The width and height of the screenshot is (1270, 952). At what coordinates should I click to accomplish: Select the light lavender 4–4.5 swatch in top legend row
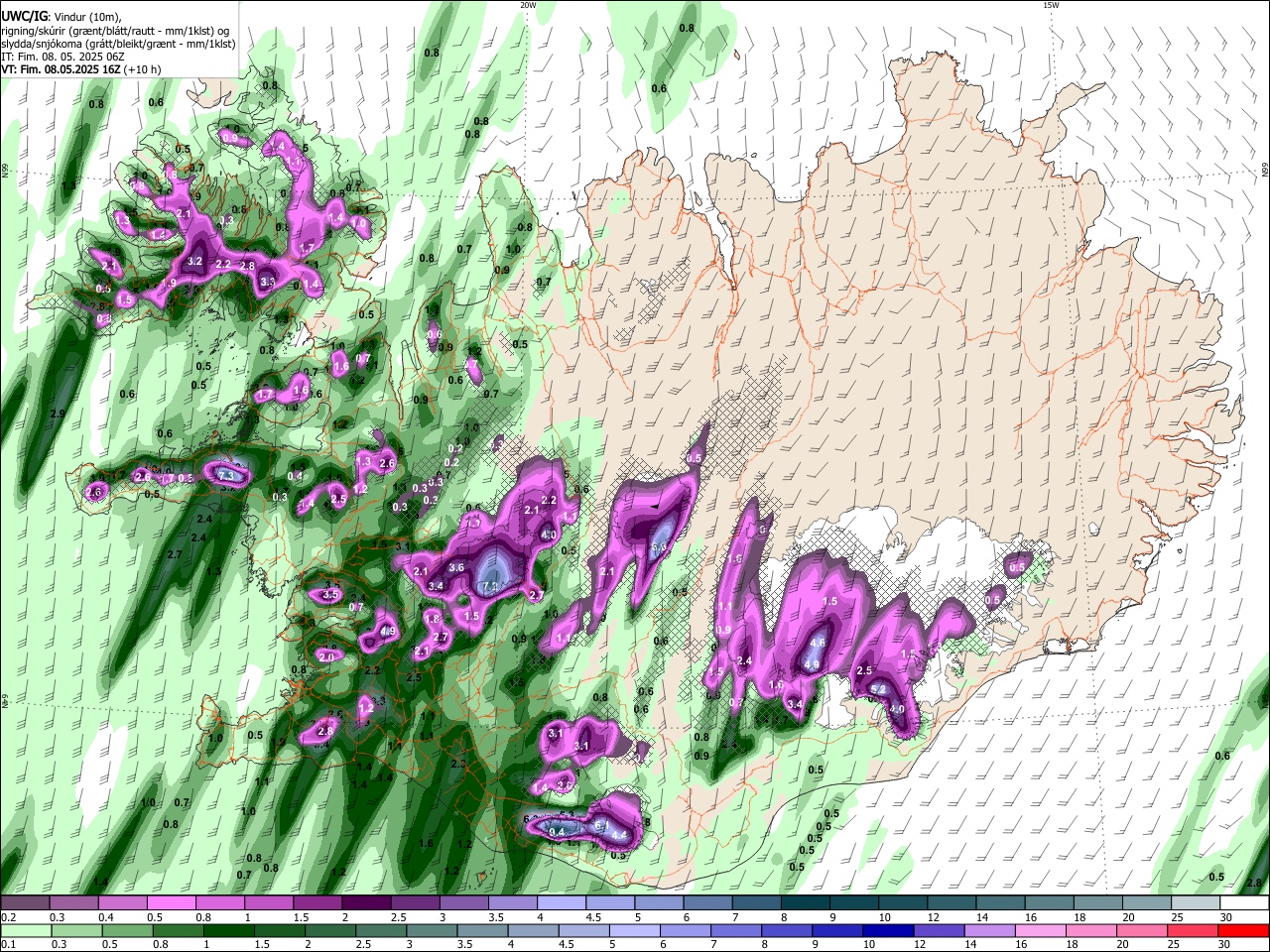pyautogui.click(x=562, y=903)
